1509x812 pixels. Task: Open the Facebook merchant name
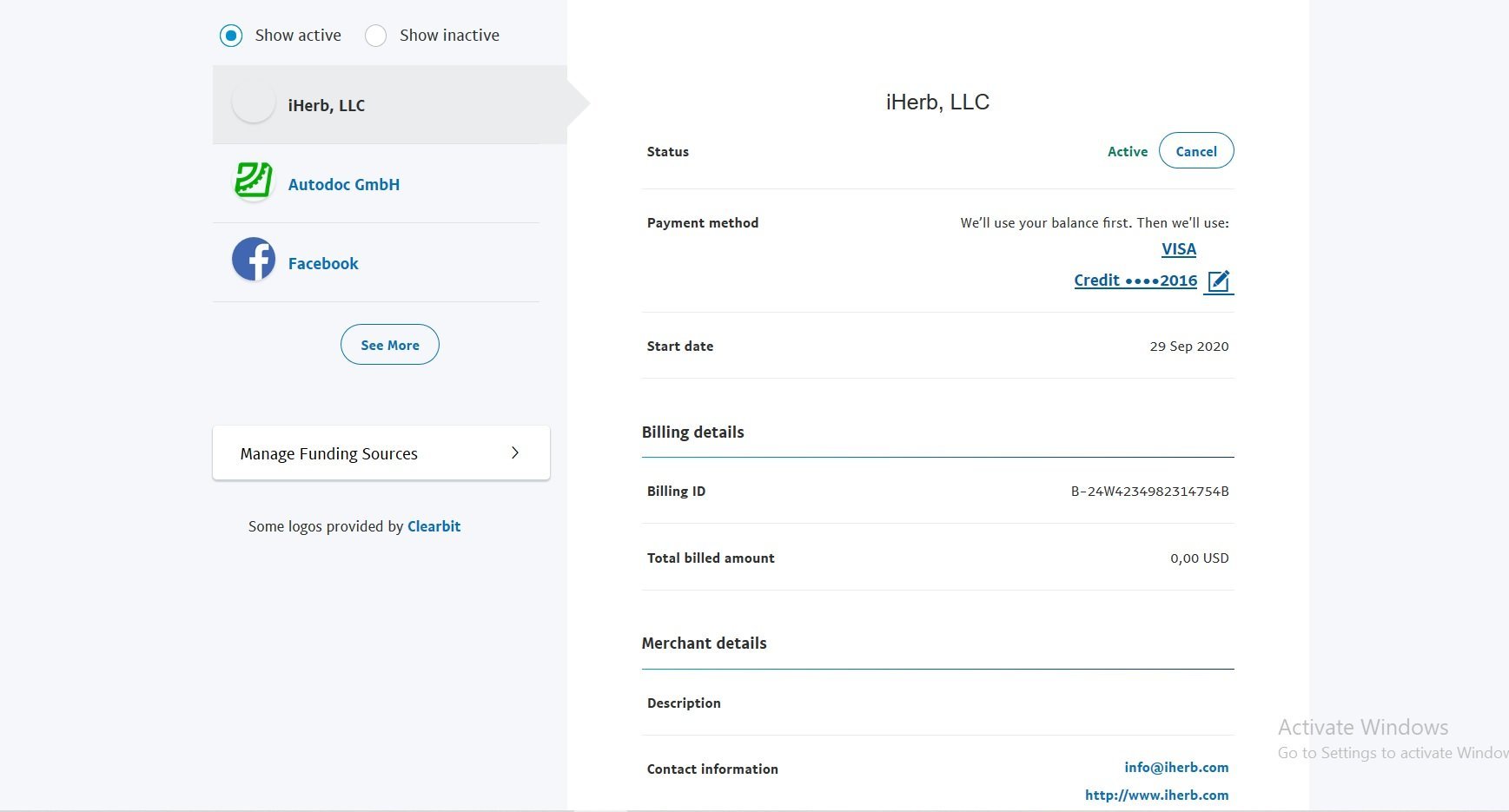tap(323, 263)
